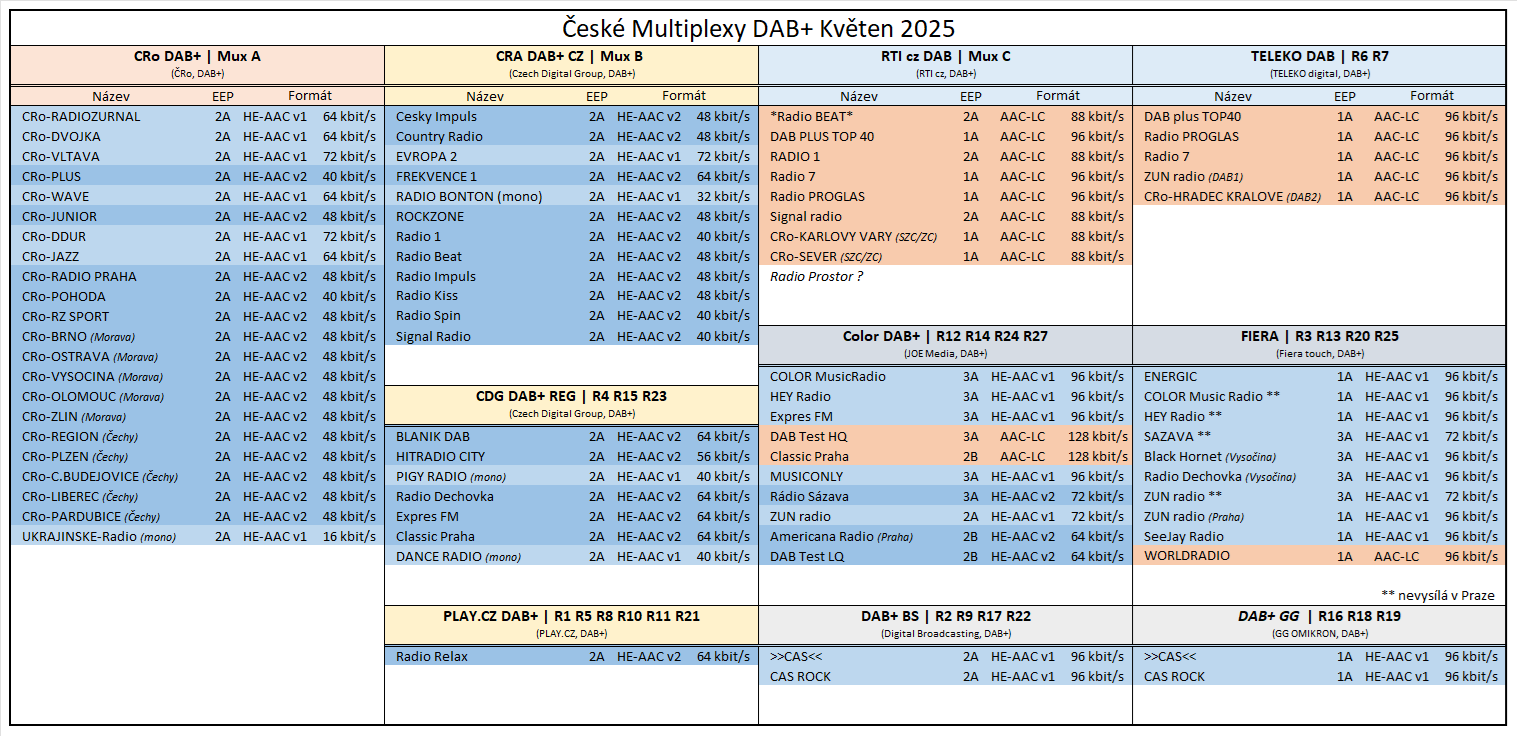Click the CRo-DVOJKA cell
Image resolution: width=1517 pixels, height=736 pixels.
61,136
